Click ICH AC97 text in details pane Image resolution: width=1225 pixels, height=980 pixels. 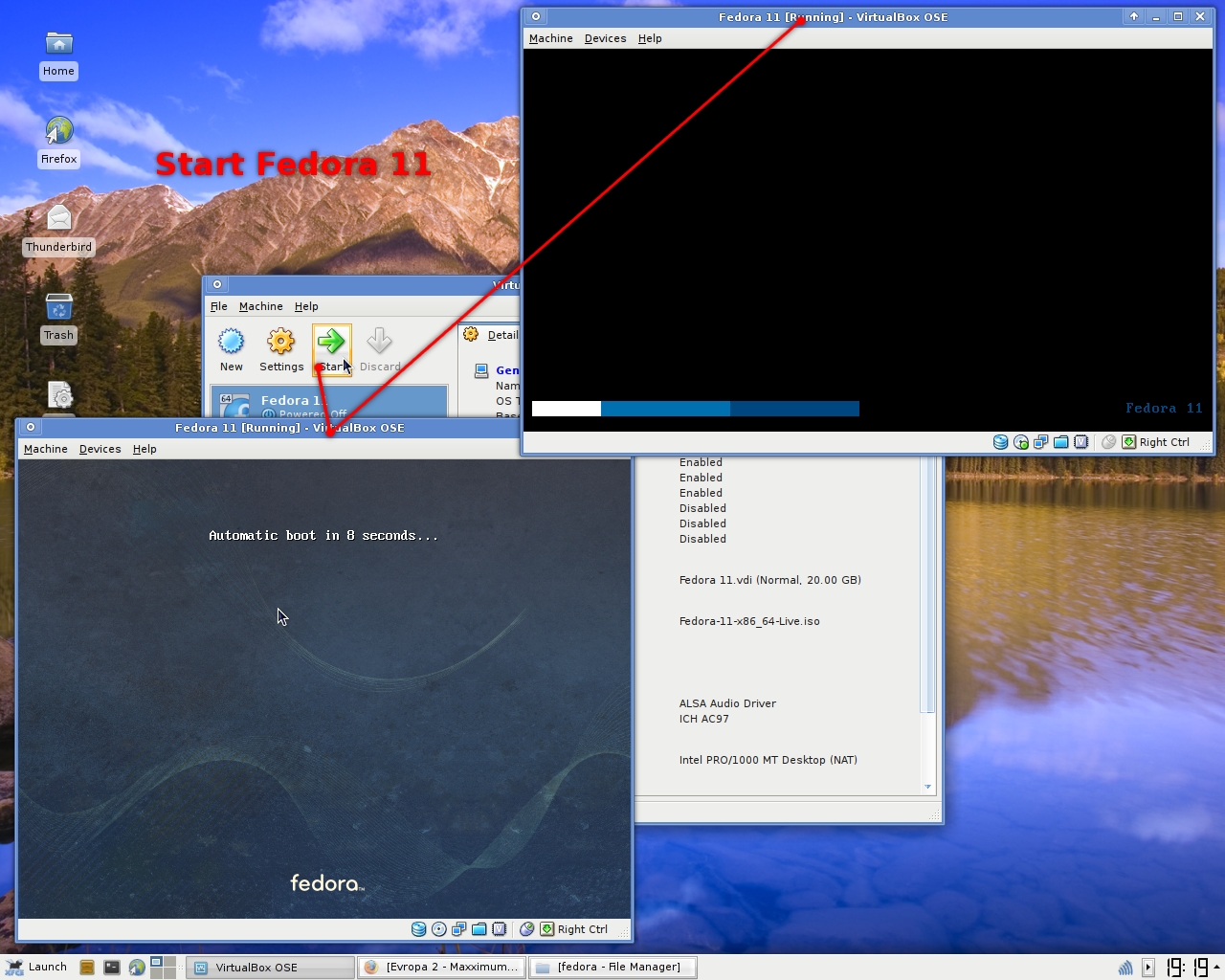click(x=704, y=719)
